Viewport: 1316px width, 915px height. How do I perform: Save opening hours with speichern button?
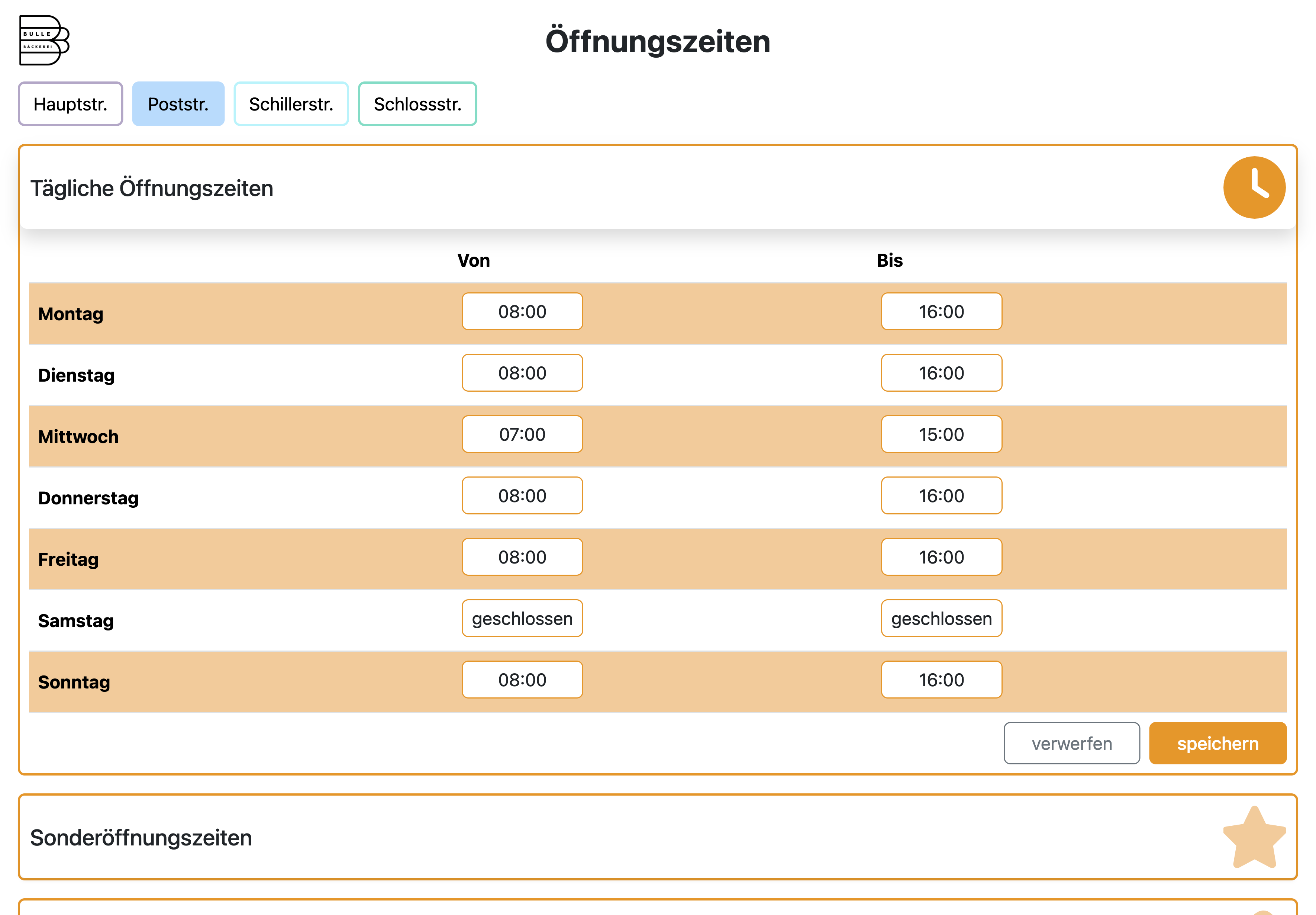pyautogui.click(x=1217, y=743)
